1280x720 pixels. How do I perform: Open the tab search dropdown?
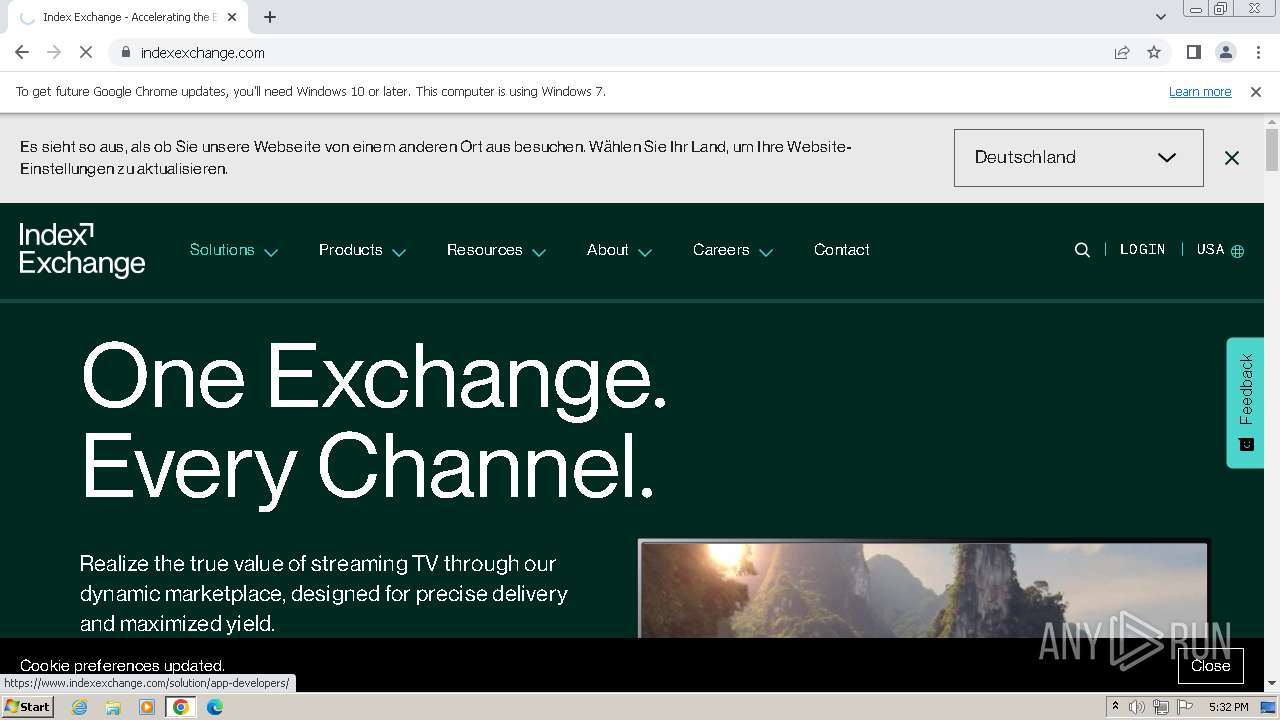click(x=1160, y=17)
